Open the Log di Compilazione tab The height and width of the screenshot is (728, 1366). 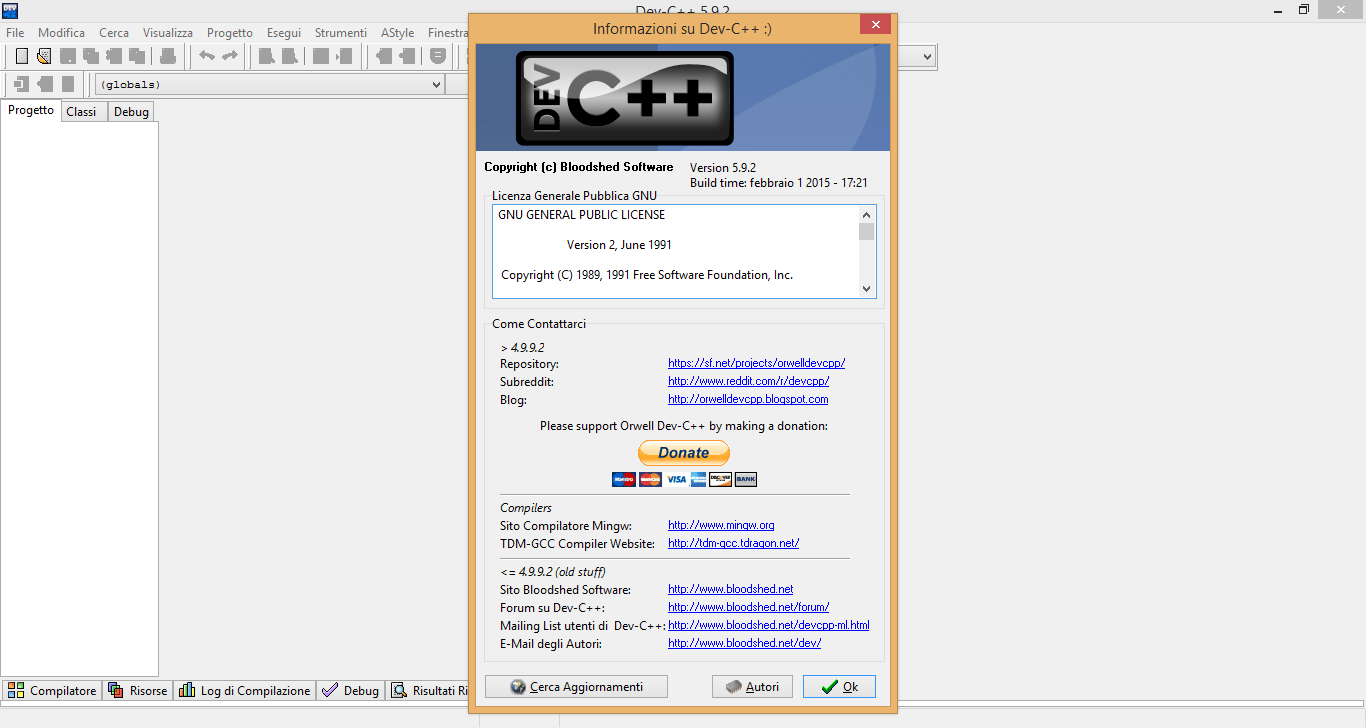click(x=245, y=690)
